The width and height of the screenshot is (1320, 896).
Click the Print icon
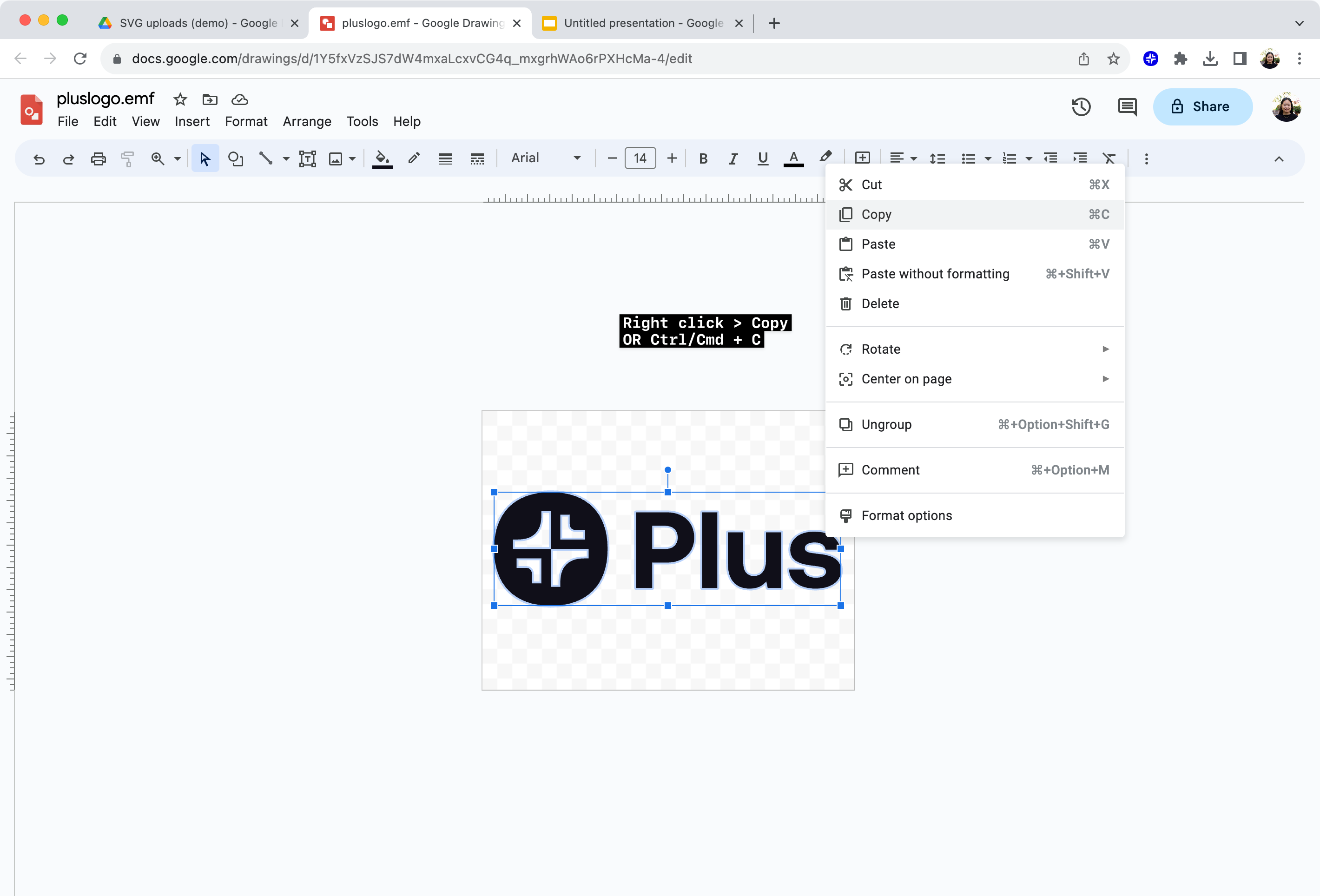[x=98, y=159]
